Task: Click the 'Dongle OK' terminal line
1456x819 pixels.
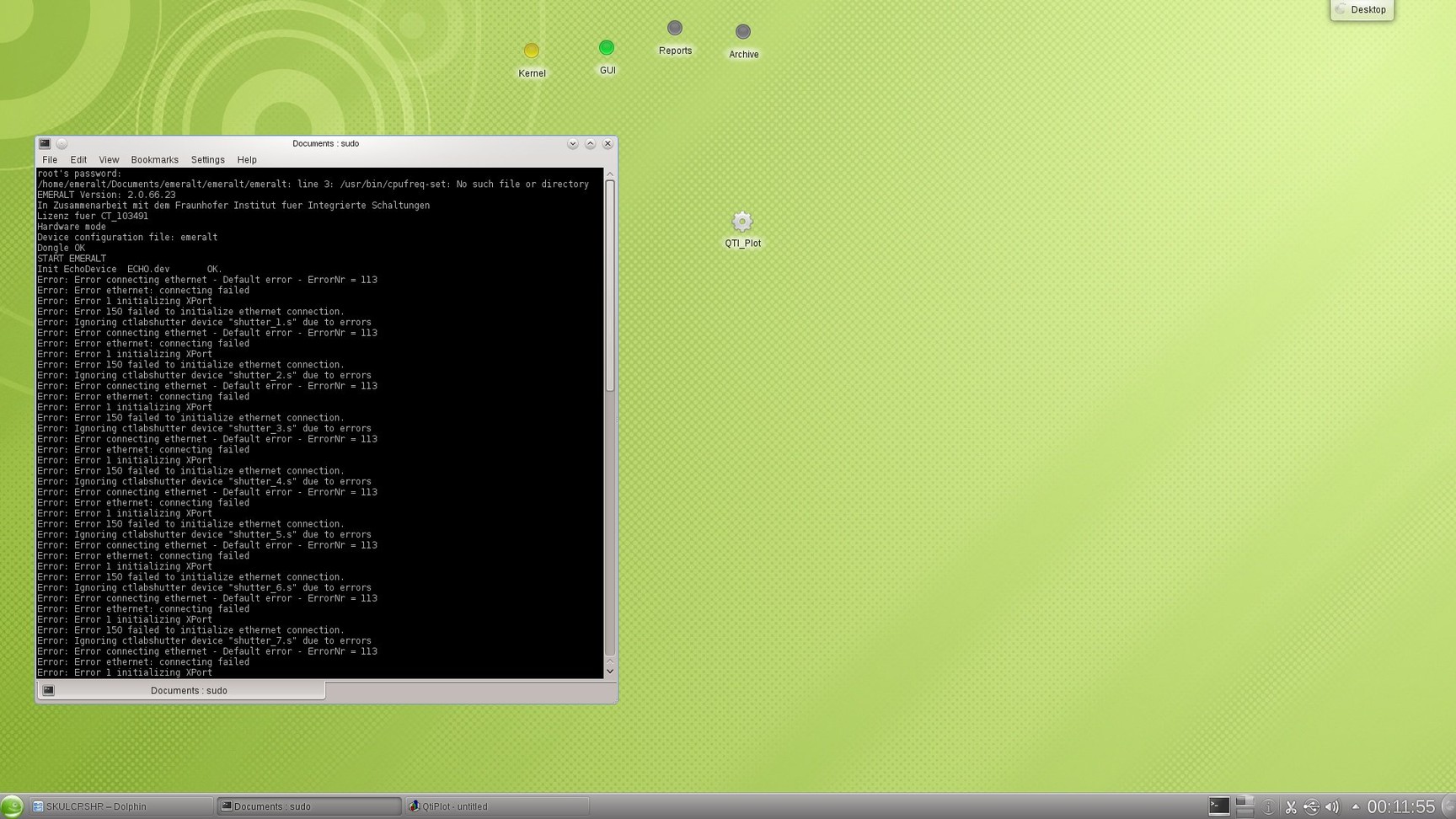Action: point(61,248)
